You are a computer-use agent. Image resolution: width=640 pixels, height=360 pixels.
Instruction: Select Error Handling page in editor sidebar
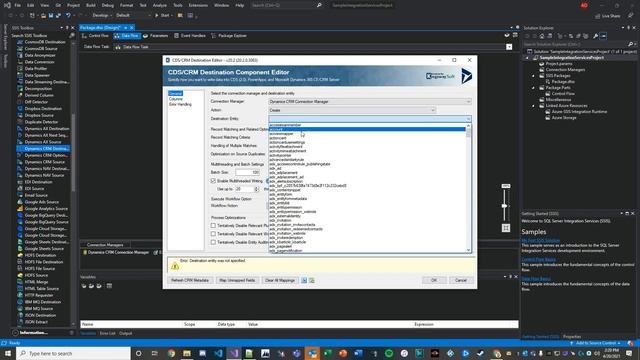click(x=180, y=104)
